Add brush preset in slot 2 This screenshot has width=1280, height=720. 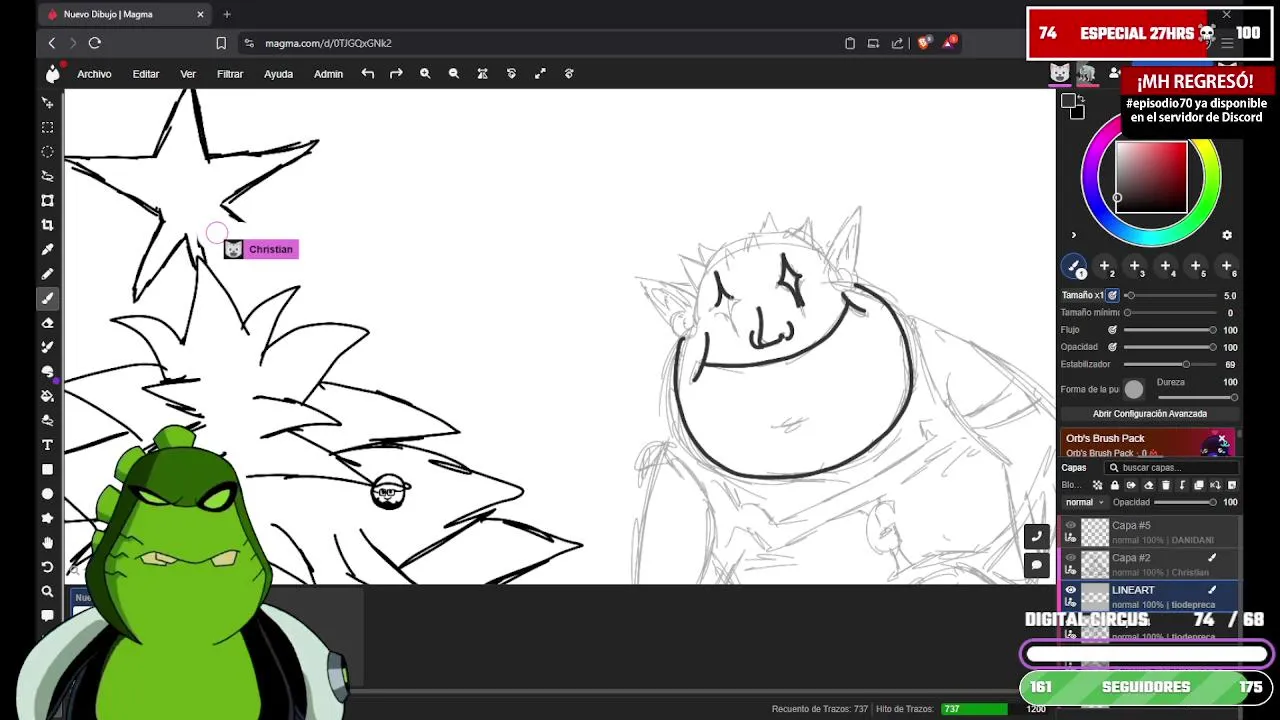coord(1104,267)
